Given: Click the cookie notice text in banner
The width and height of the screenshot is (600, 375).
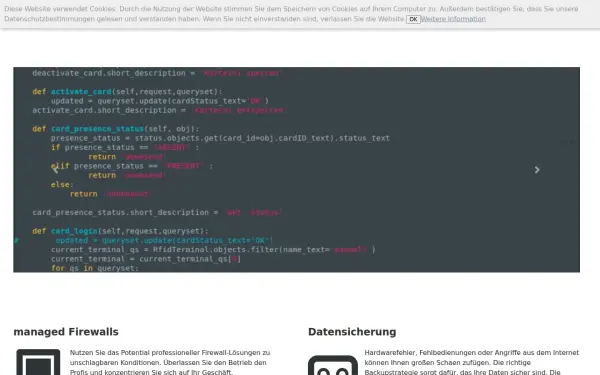Looking at the screenshot, I should point(291,14).
